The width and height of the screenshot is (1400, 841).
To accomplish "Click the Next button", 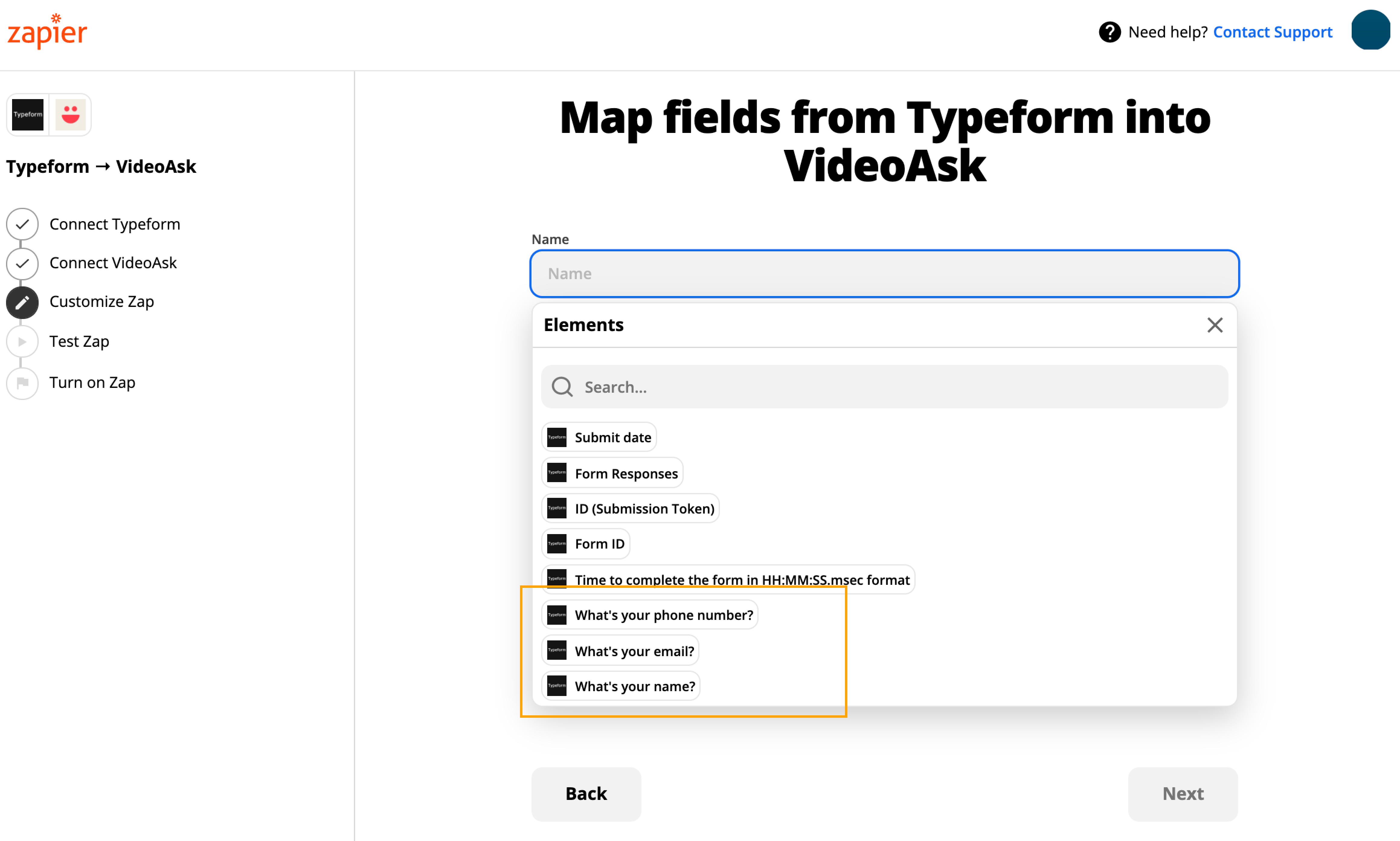I will click(1183, 794).
